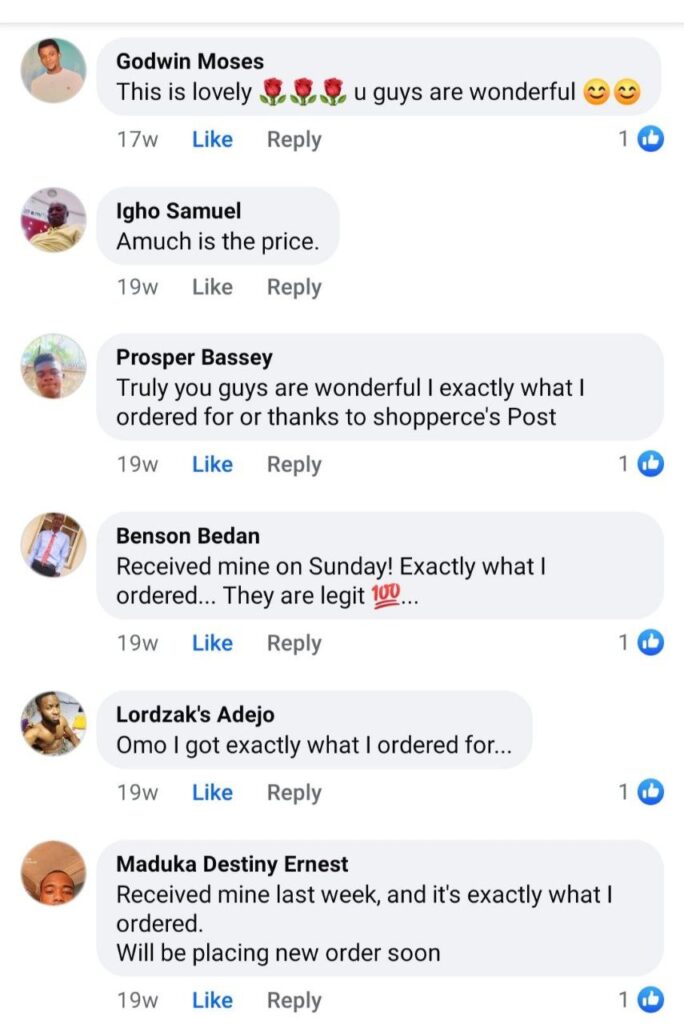Tap Prosper Bassey's avatar
This screenshot has height=1024, width=684.
tap(54, 366)
